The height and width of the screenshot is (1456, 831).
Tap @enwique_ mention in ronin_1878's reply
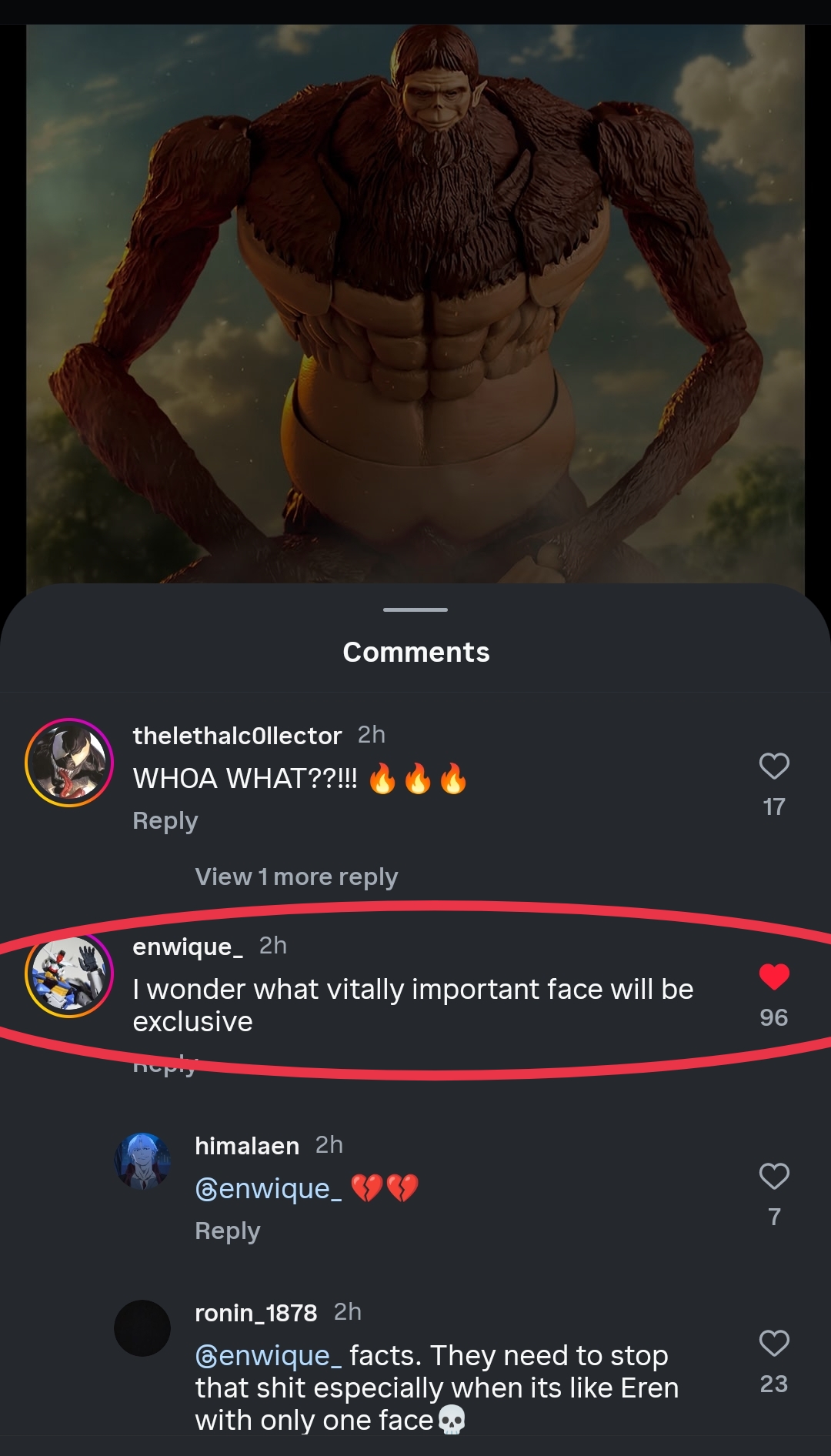click(269, 1356)
